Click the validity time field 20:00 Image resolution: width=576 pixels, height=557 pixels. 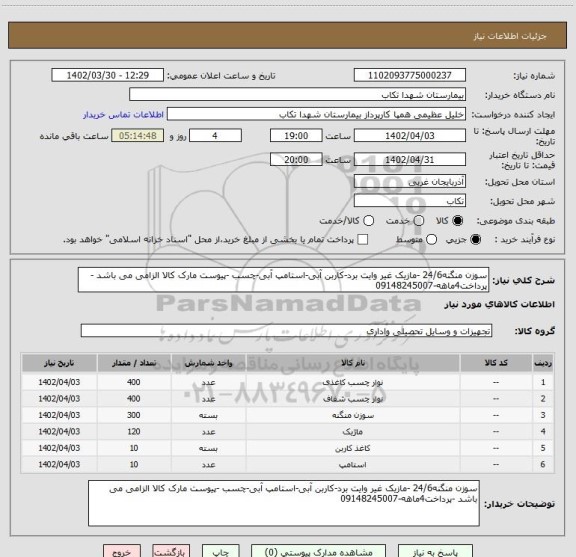point(296,159)
